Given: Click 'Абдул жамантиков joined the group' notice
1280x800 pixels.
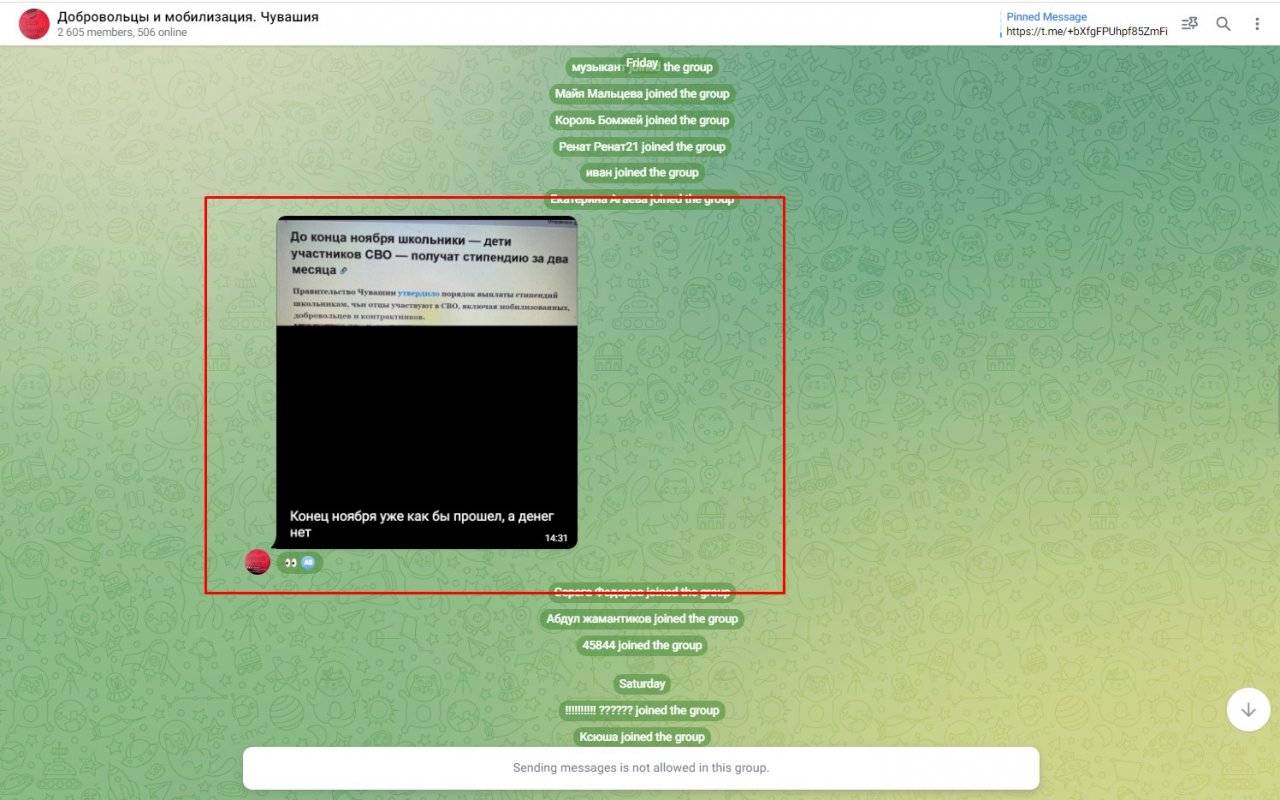Looking at the screenshot, I should 642,619.
